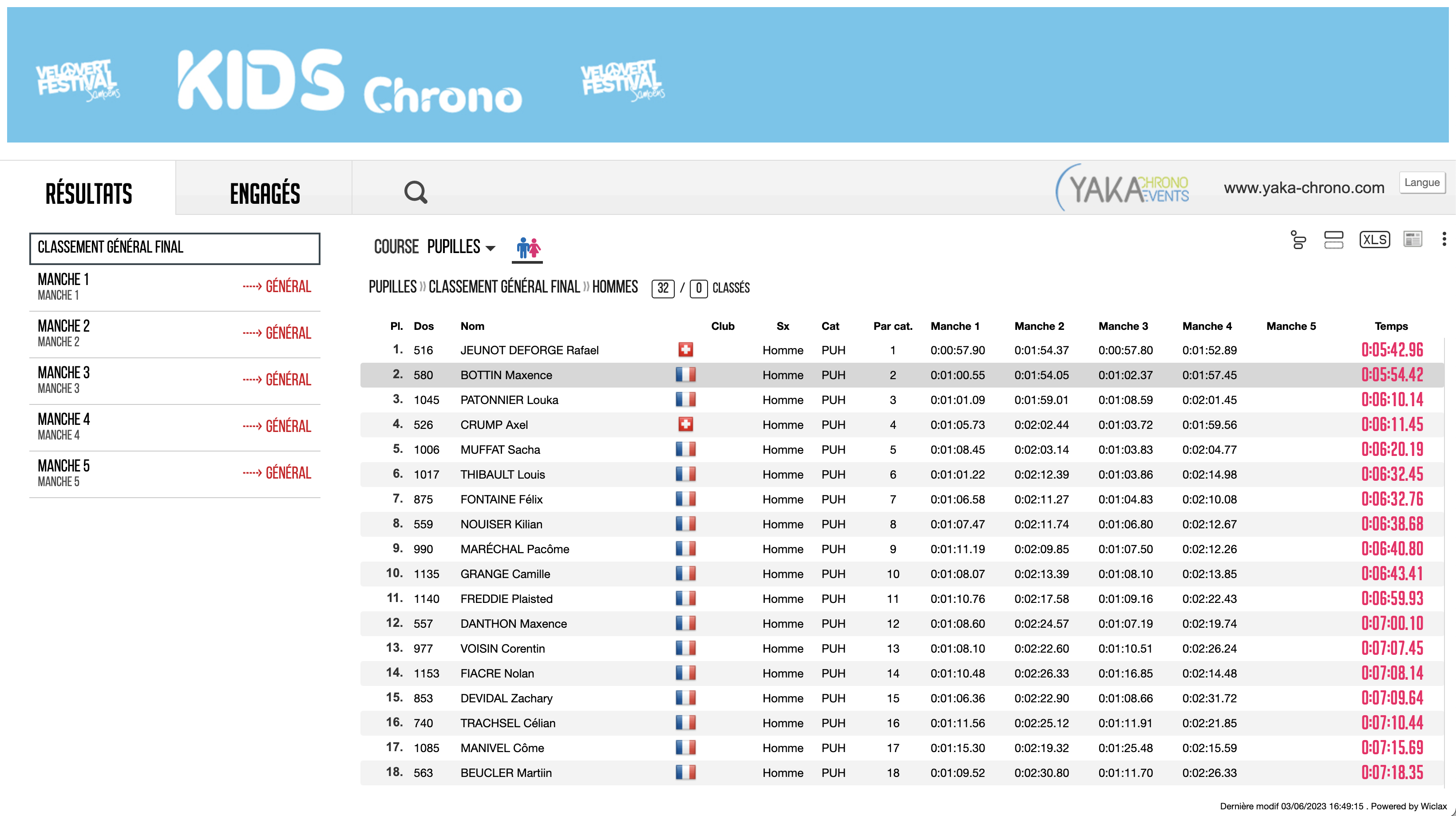Sort by the Temps column header

point(1391,326)
